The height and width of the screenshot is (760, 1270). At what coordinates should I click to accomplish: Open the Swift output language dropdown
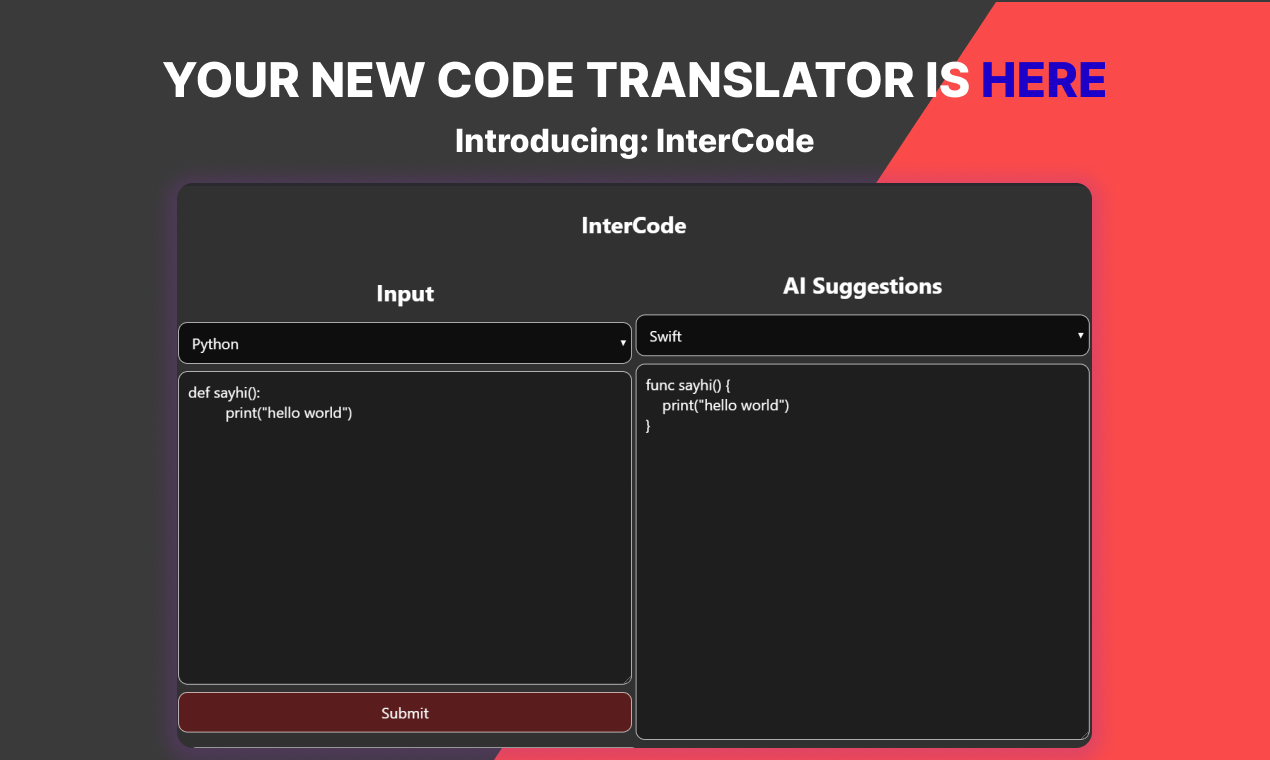pos(862,335)
